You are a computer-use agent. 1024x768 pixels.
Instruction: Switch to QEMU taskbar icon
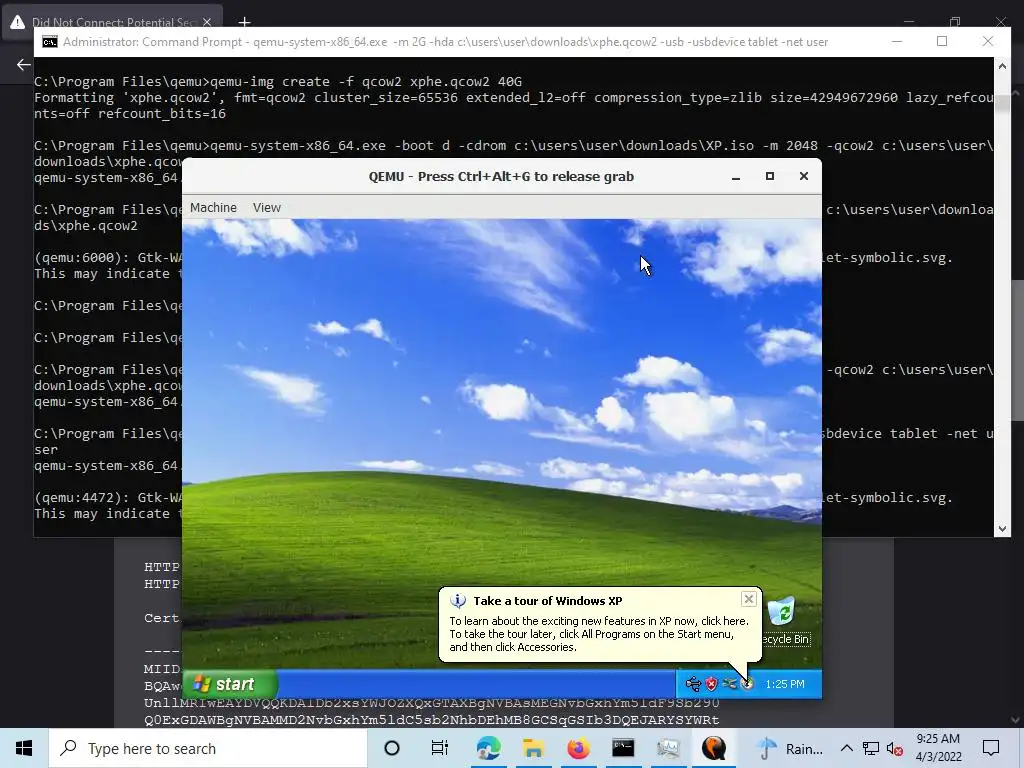[713, 748]
